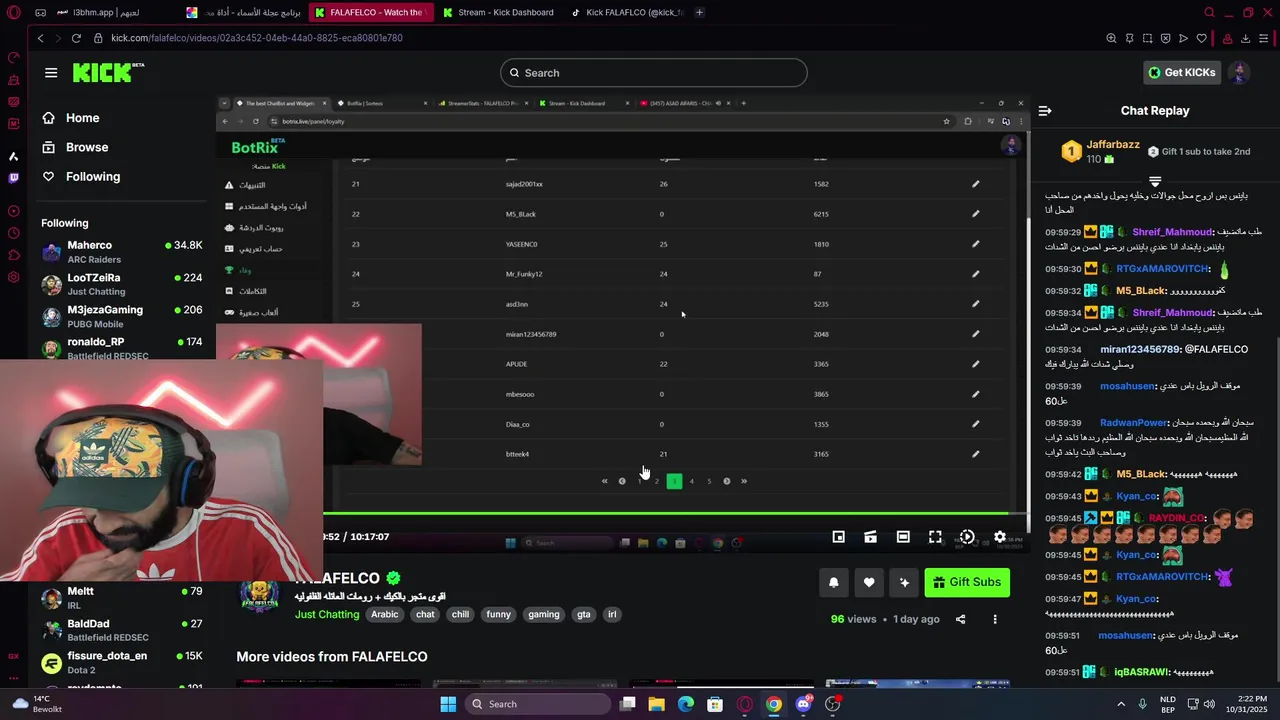Open Windows Start menu
This screenshot has width=1280, height=720.
448,704
